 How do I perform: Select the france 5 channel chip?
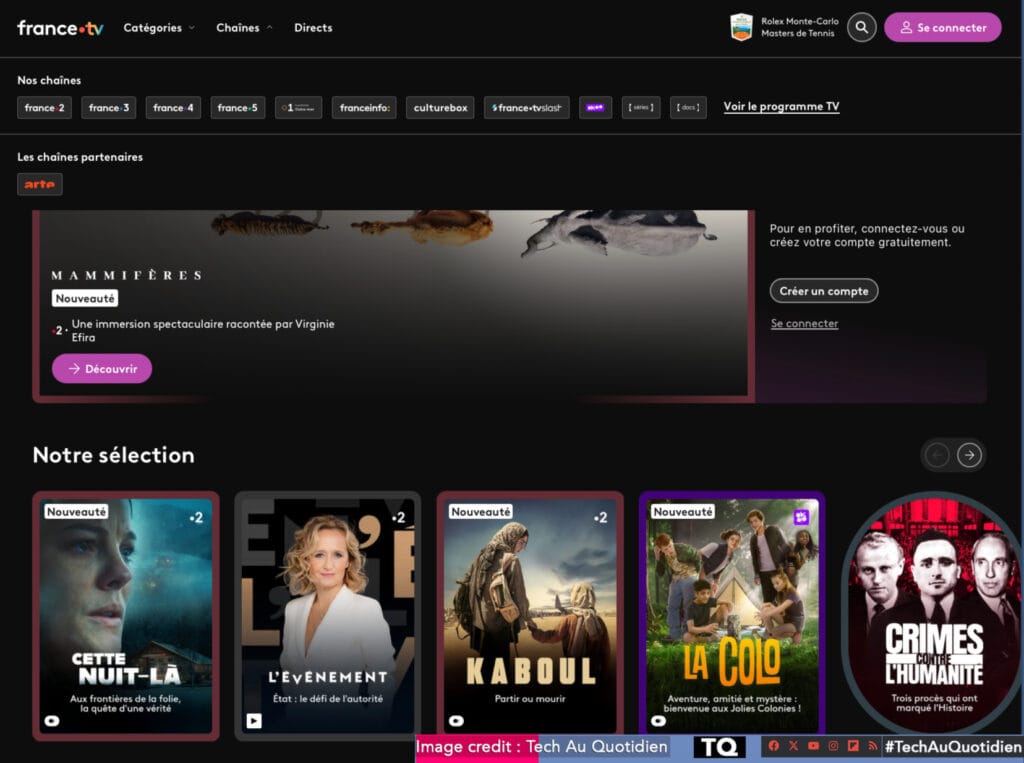coord(238,108)
